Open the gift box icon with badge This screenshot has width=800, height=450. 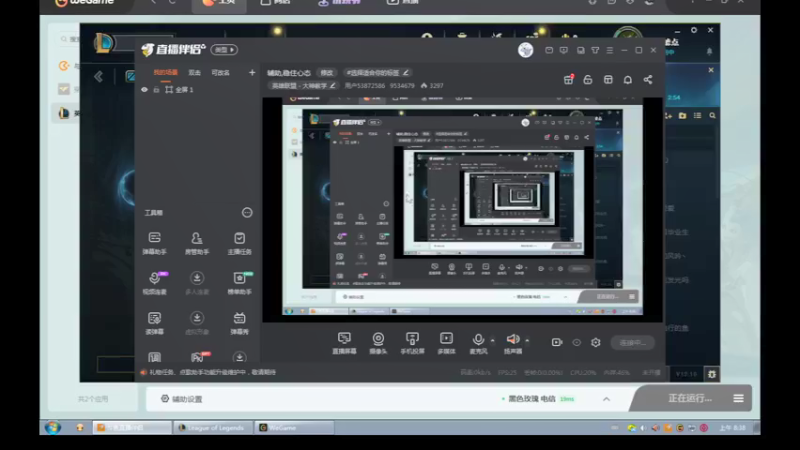tap(568, 80)
